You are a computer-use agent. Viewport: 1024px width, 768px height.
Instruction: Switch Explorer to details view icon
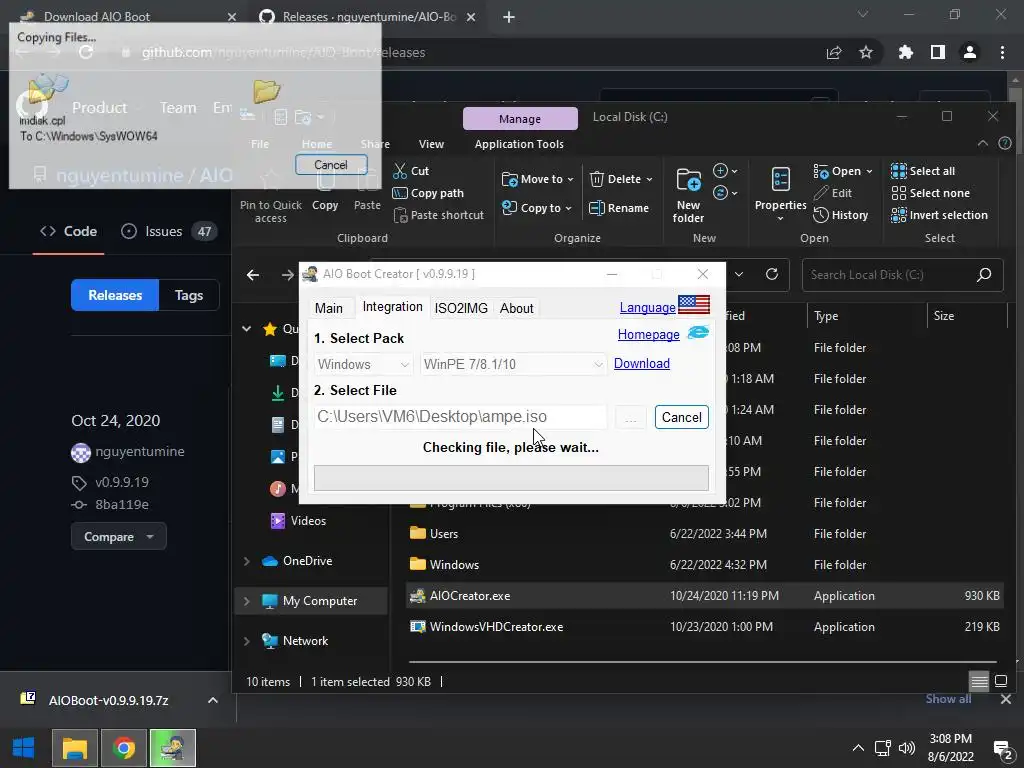pos(979,682)
